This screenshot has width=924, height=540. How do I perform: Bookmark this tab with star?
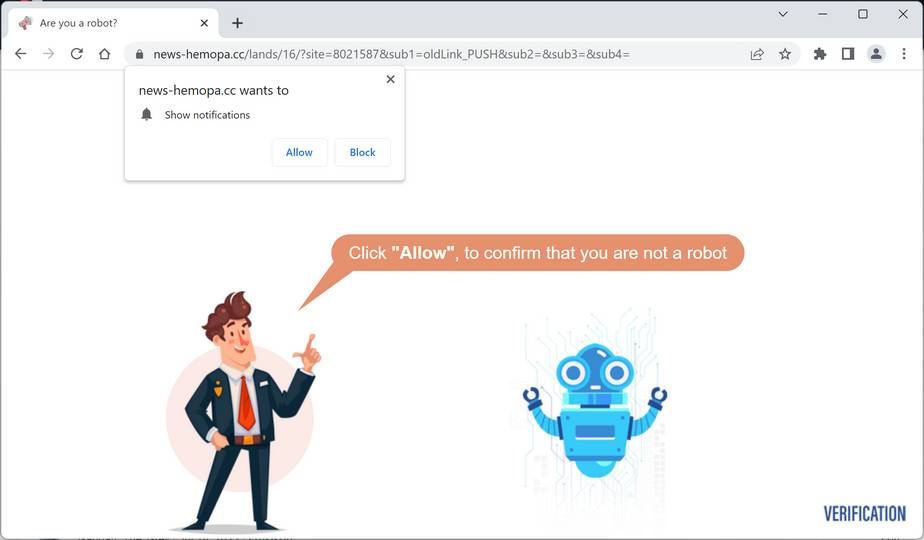785,54
